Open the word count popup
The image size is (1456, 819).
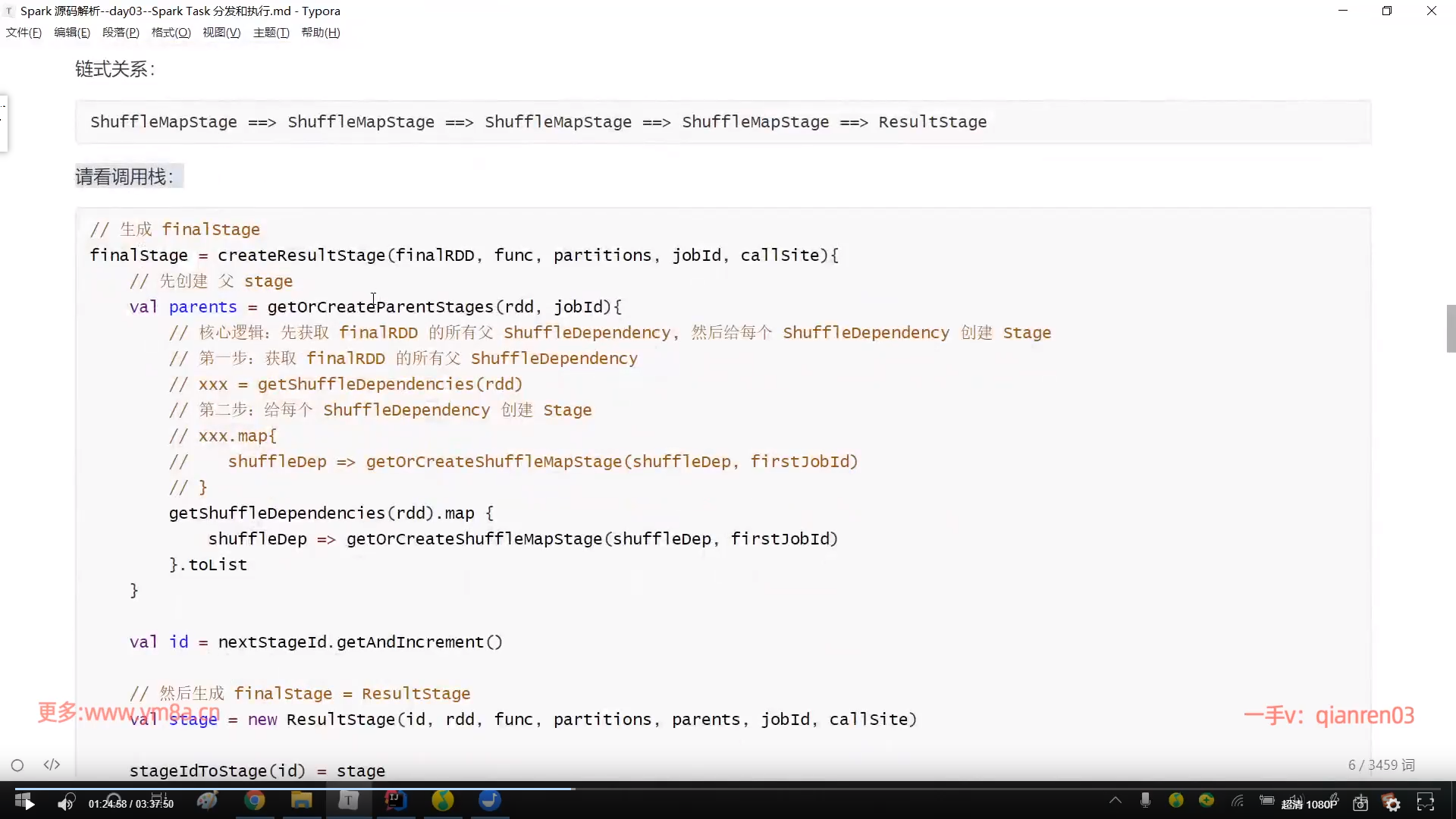(1381, 765)
